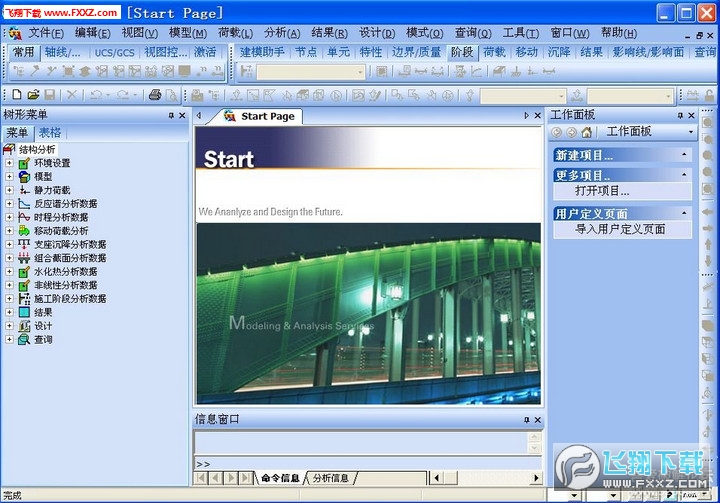Click the Print icon in toolbar
Viewport: 720px width, 503px height.
coord(155,95)
